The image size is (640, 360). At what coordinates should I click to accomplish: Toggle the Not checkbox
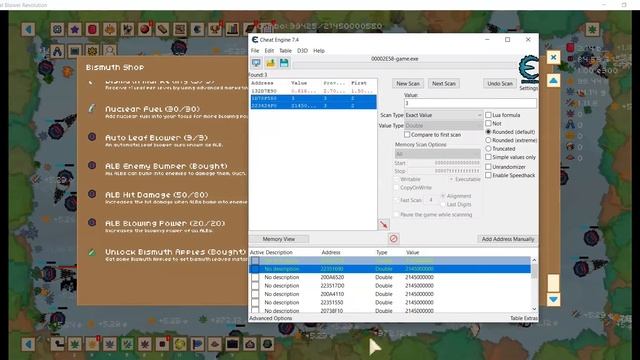click(x=488, y=123)
